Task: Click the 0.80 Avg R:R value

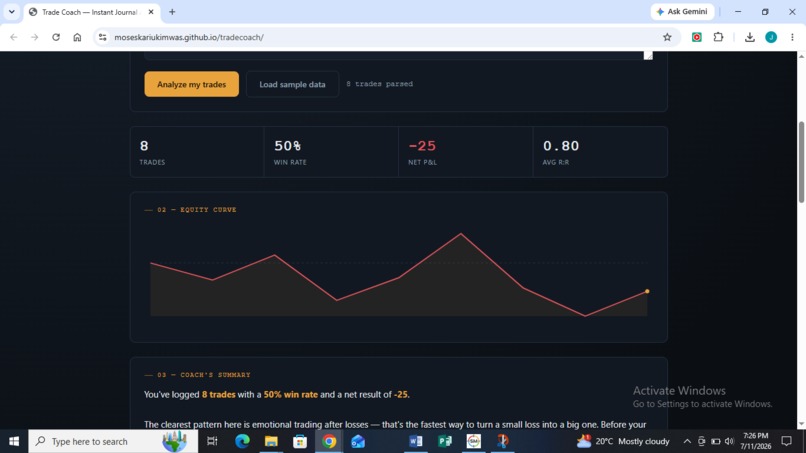Action: pyautogui.click(x=561, y=146)
